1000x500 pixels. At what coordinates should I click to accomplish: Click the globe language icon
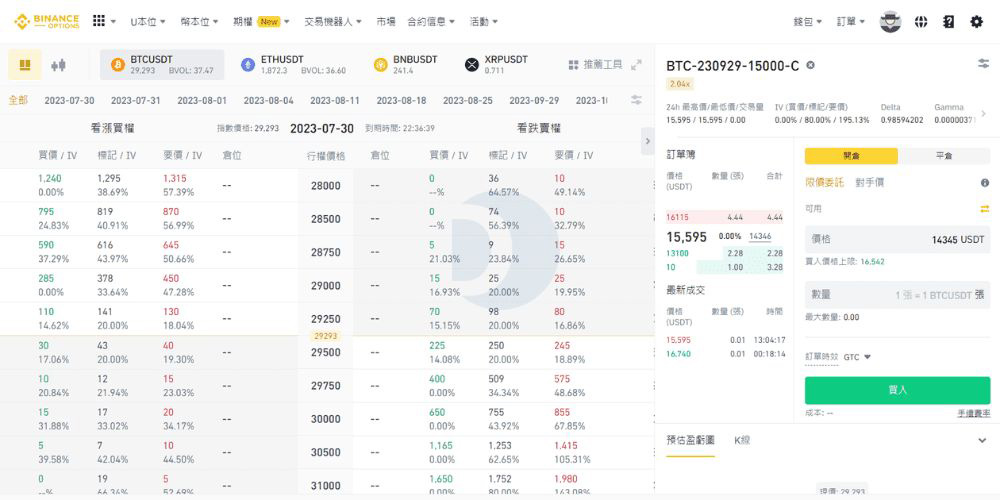coord(920,22)
